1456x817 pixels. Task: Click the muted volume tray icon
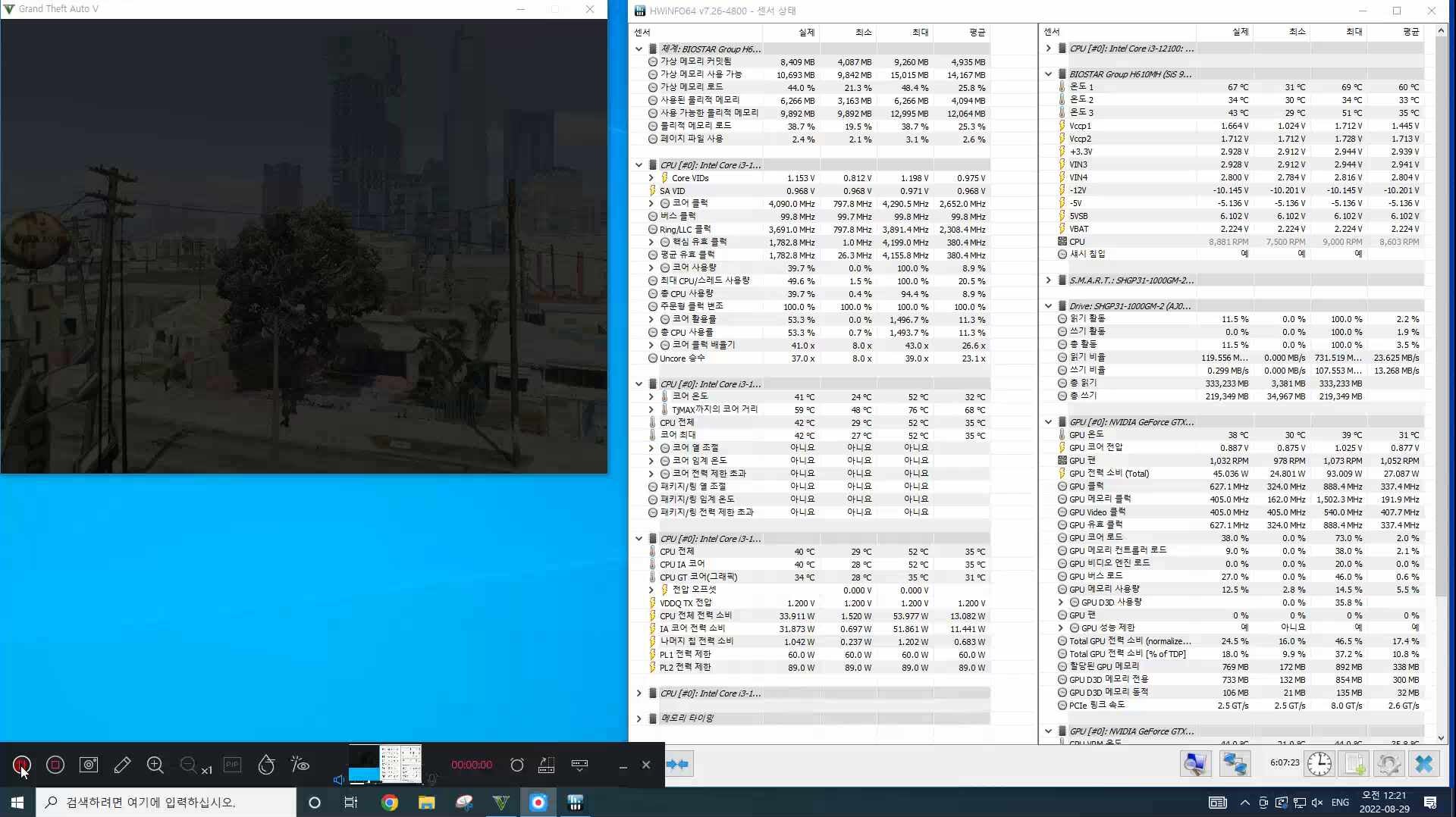(x=1316, y=802)
